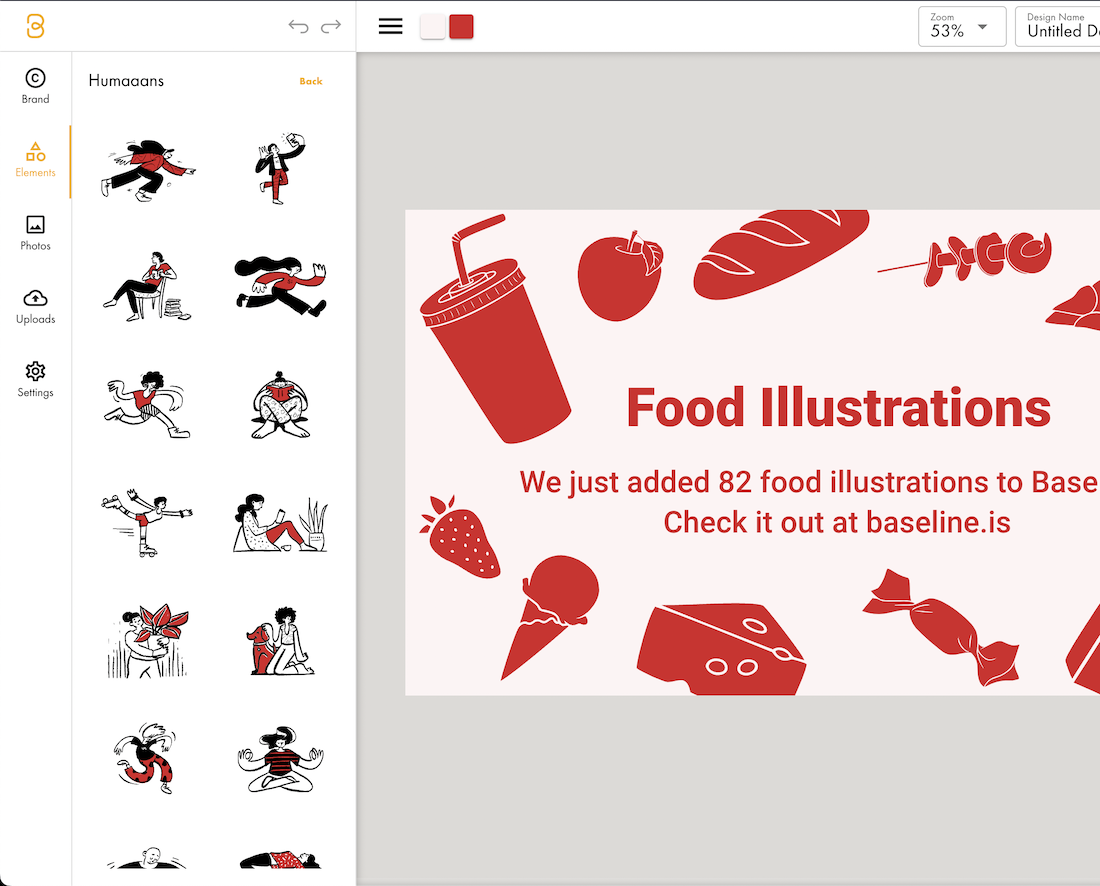Viewport: 1100px width, 886px height.
Task: Open the Photos panel
Action: coord(35,232)
